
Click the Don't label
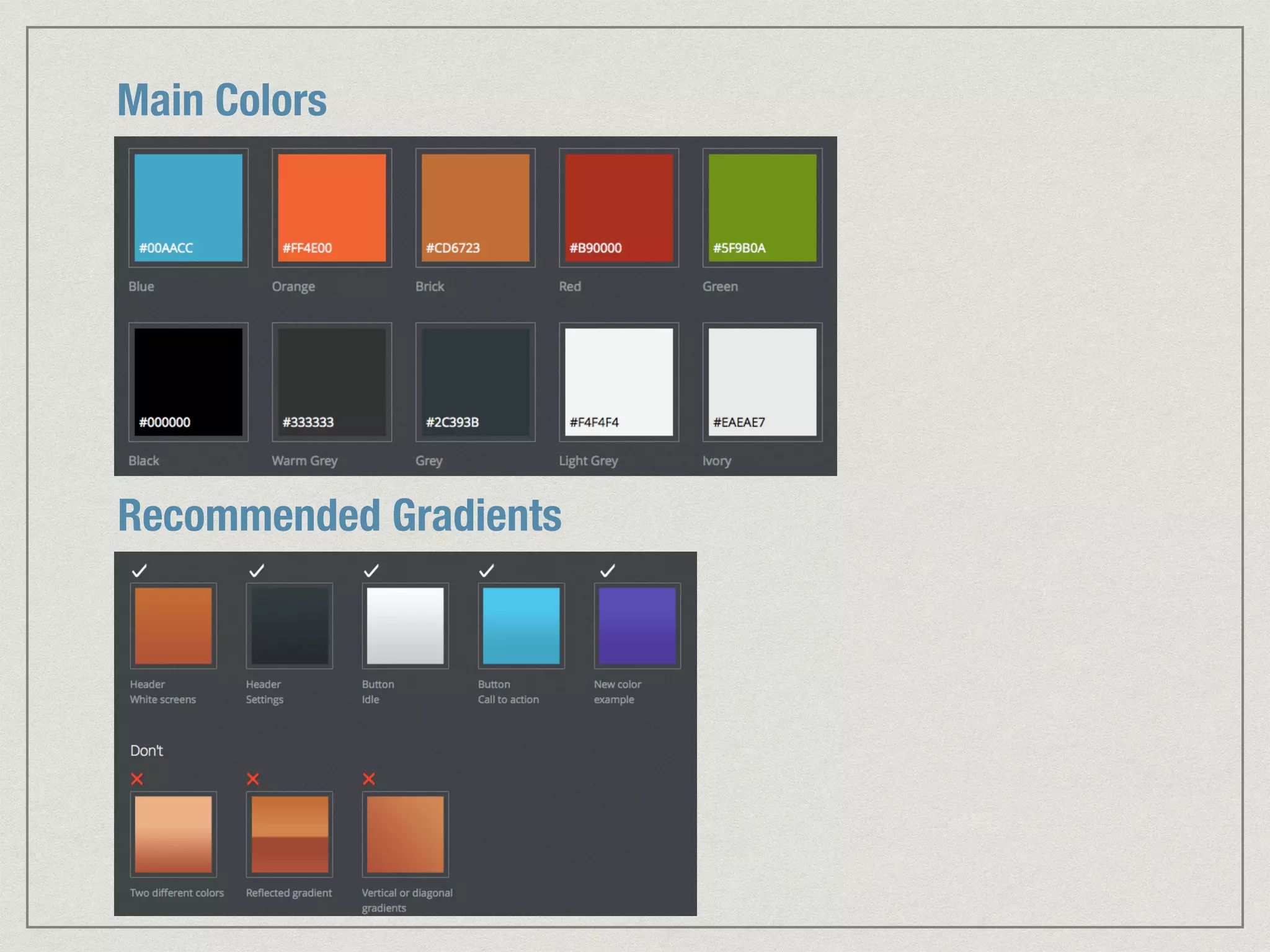[146, 751]
